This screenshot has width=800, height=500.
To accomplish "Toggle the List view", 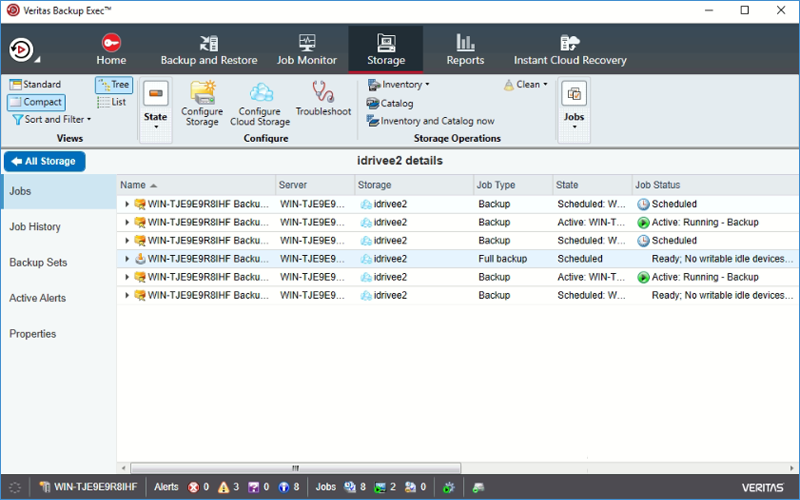I will coord(112,102).
